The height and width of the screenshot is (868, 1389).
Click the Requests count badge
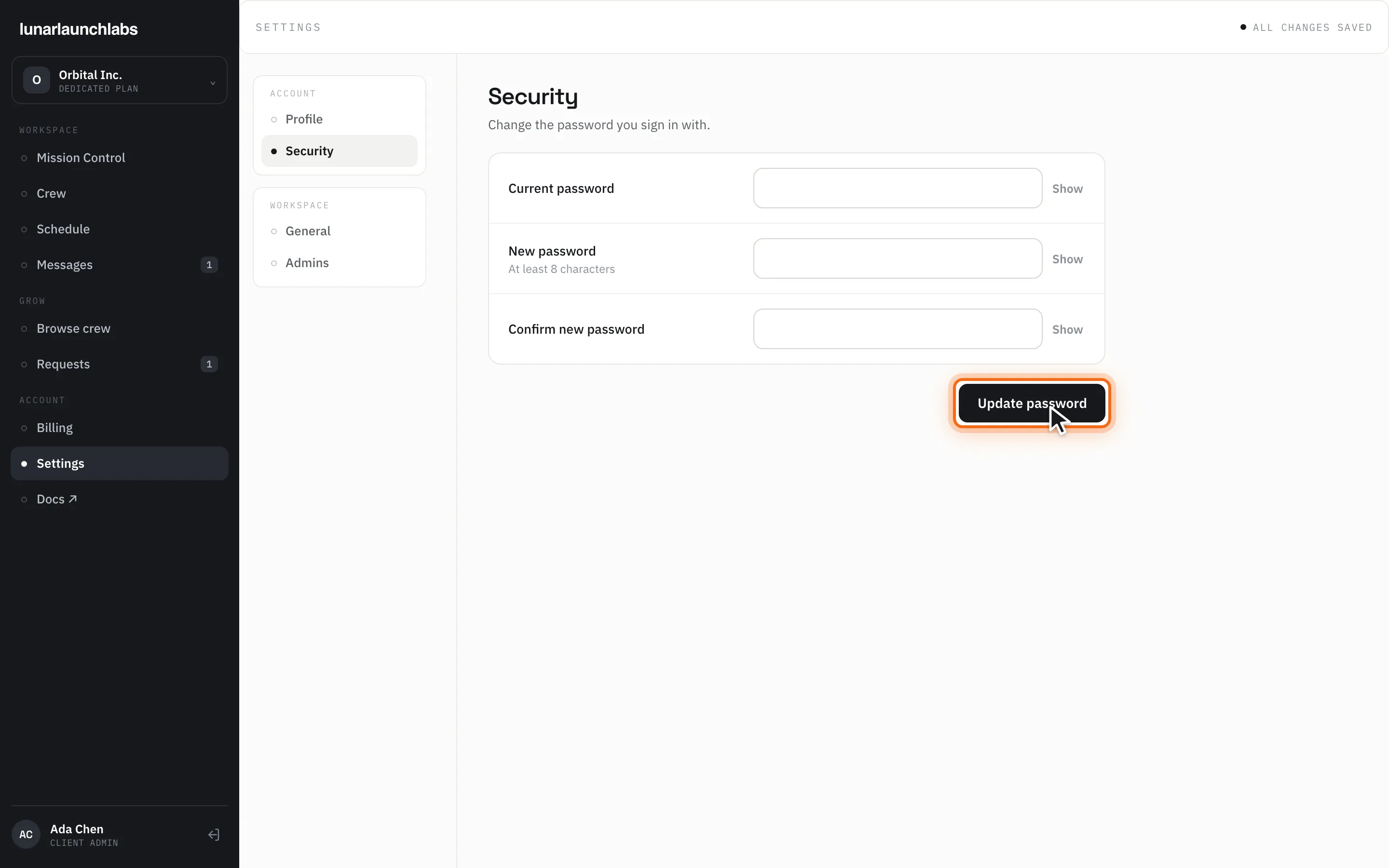(209, 364)
